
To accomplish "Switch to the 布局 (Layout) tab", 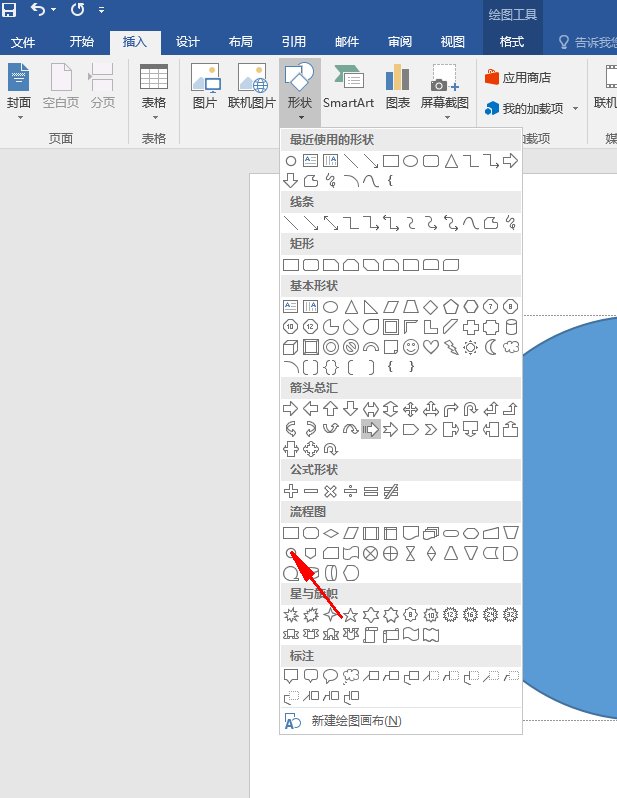I will point(240,42).
